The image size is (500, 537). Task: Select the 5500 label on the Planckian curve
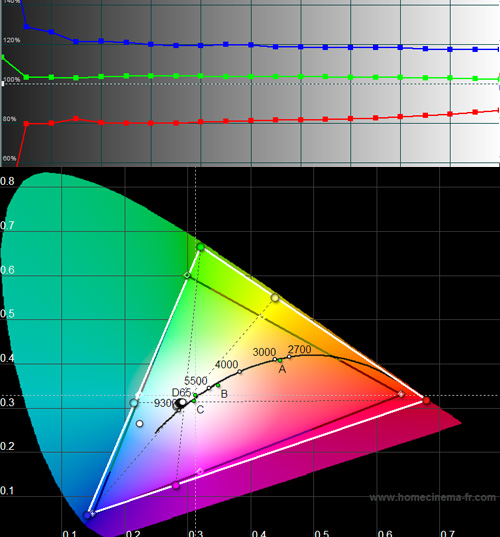click(196, 380)
